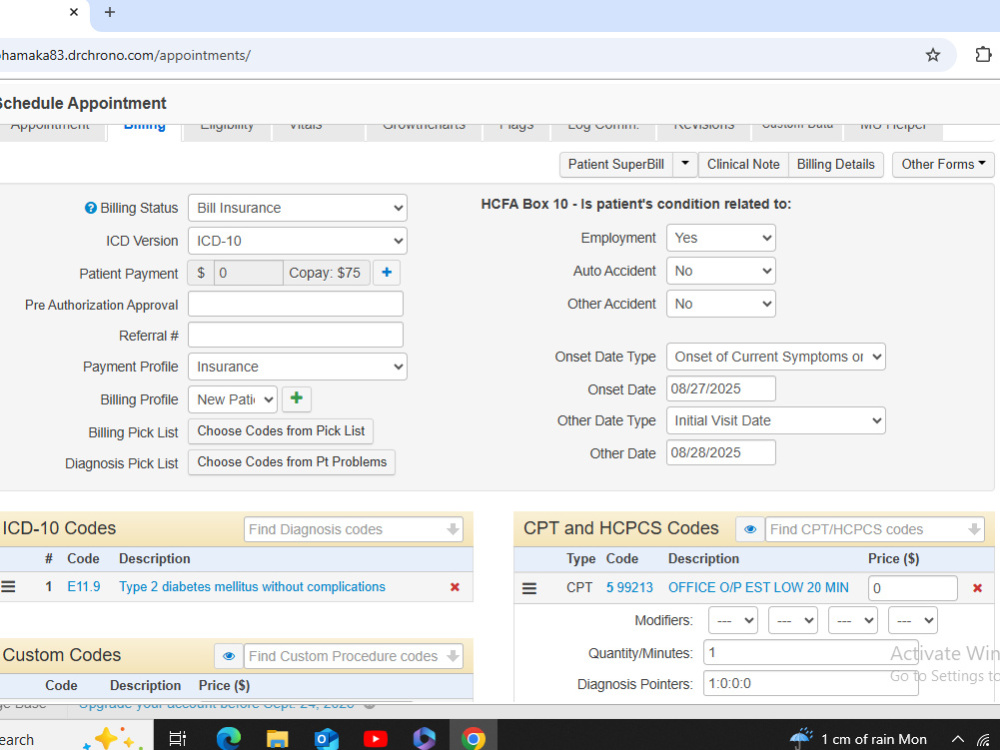Switch to the Growthcharts tab

[x=424, y=129]
